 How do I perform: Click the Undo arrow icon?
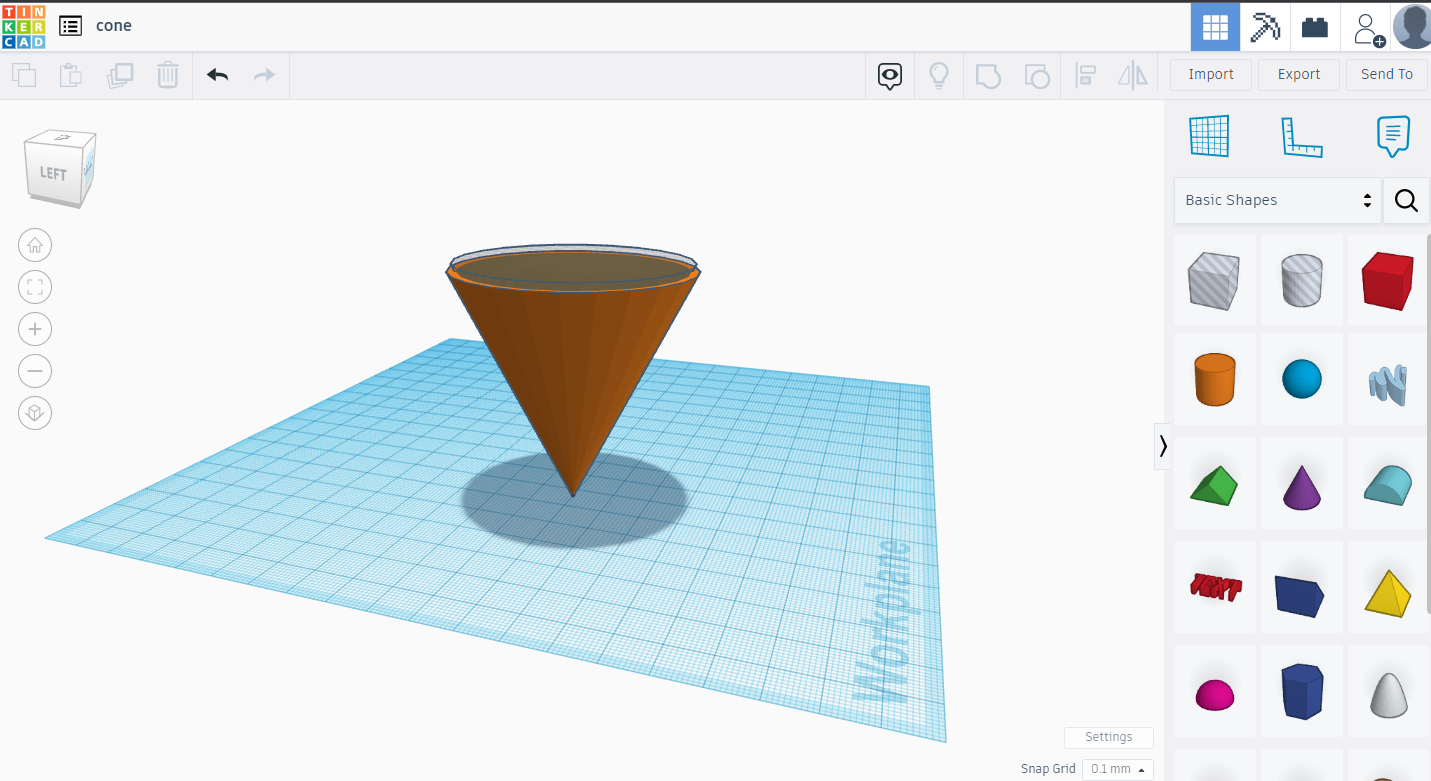coord(217,75)
